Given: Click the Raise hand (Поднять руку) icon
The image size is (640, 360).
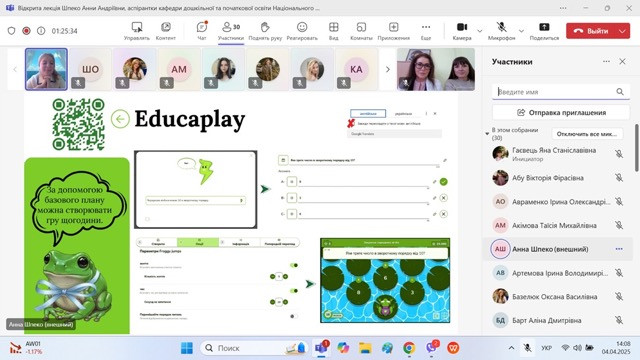Looking at the screenshot, I should click(x=265, y=27).
